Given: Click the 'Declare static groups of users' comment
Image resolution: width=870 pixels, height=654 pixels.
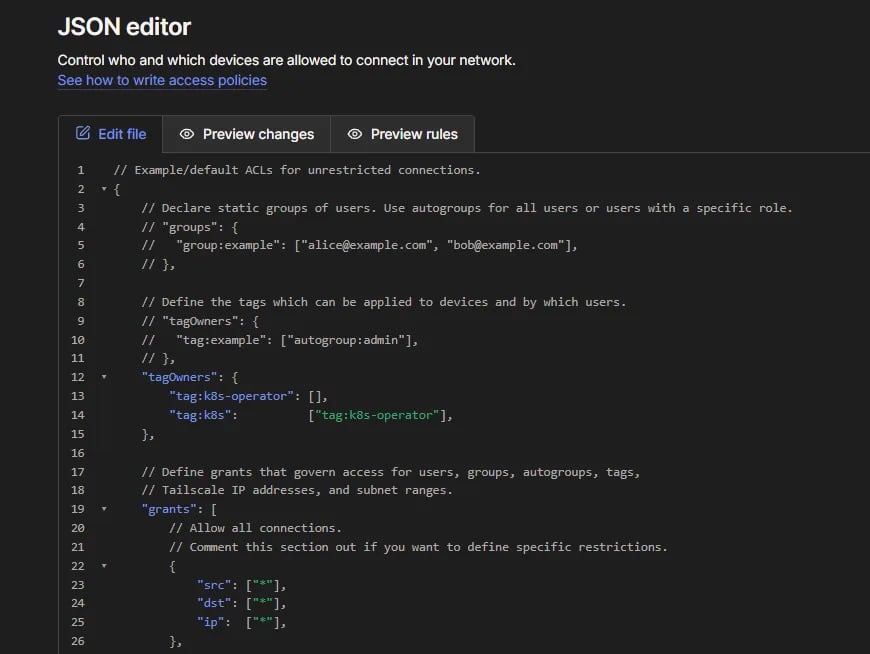Looking at the screenshot, I should click(x=467, y=208).
